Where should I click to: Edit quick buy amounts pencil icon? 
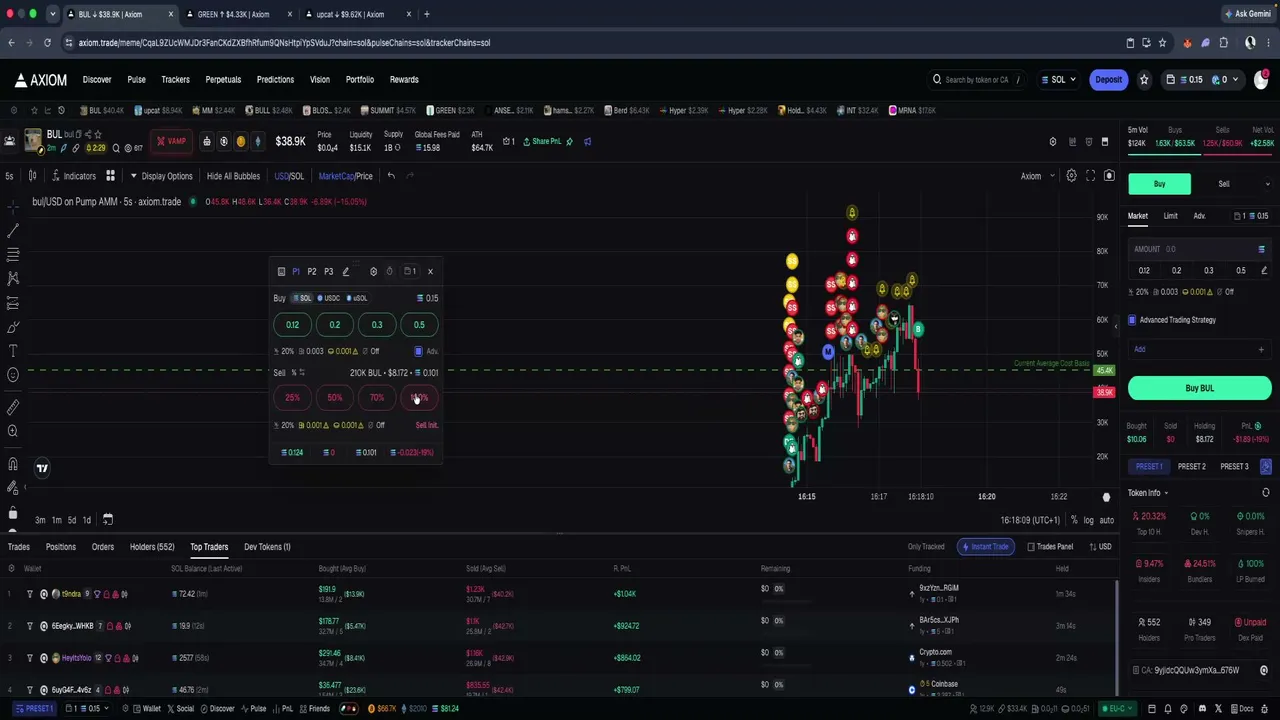[x=1264, y=270]
